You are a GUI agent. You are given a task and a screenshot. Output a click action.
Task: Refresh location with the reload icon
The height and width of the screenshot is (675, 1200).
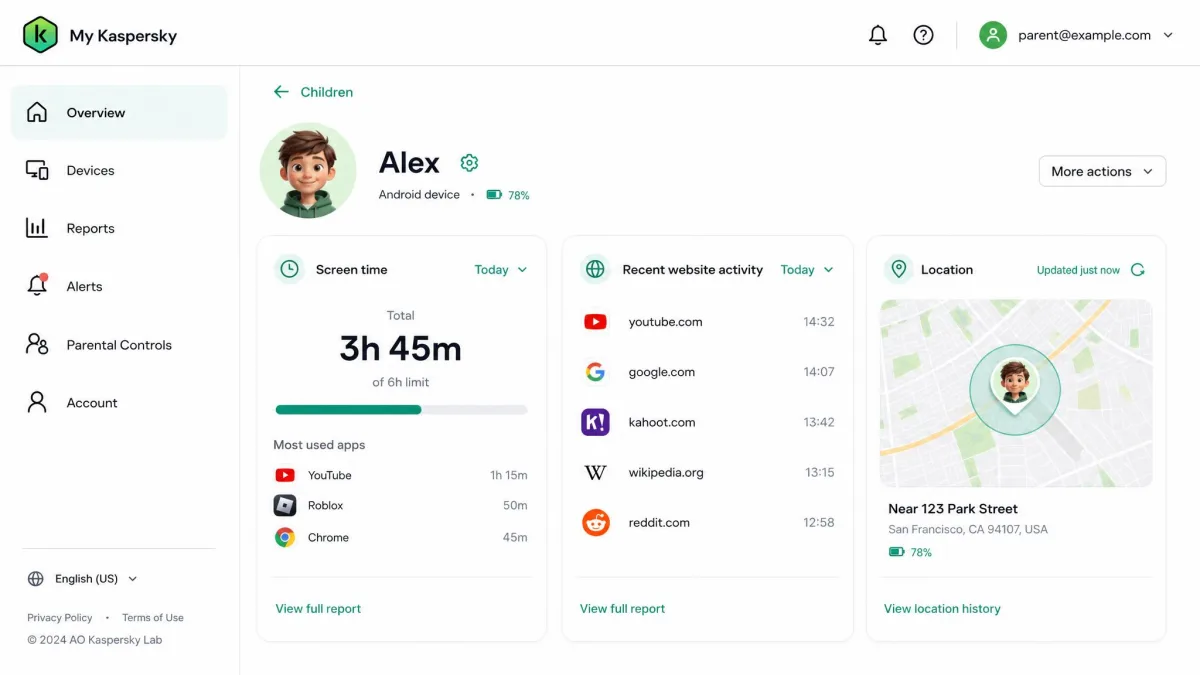pos(1137,270)
